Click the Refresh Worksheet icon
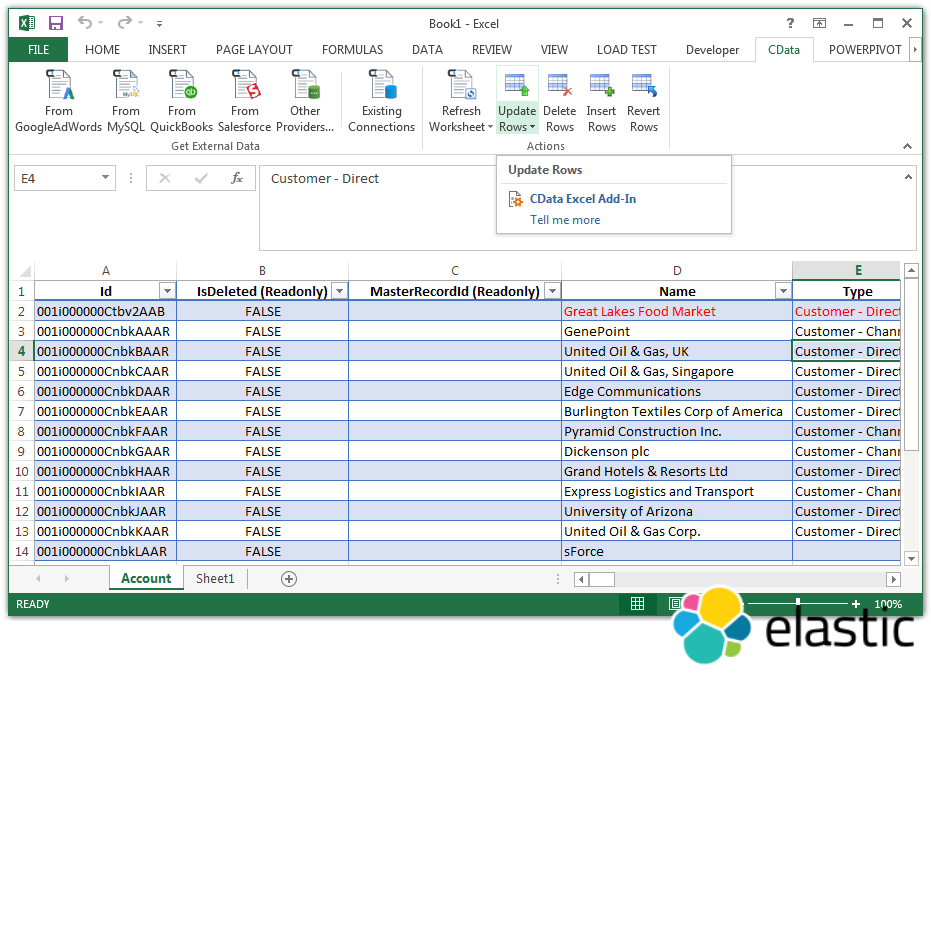Image resolution: width=931 pixels, height=931 pixels. pos(461,84)
